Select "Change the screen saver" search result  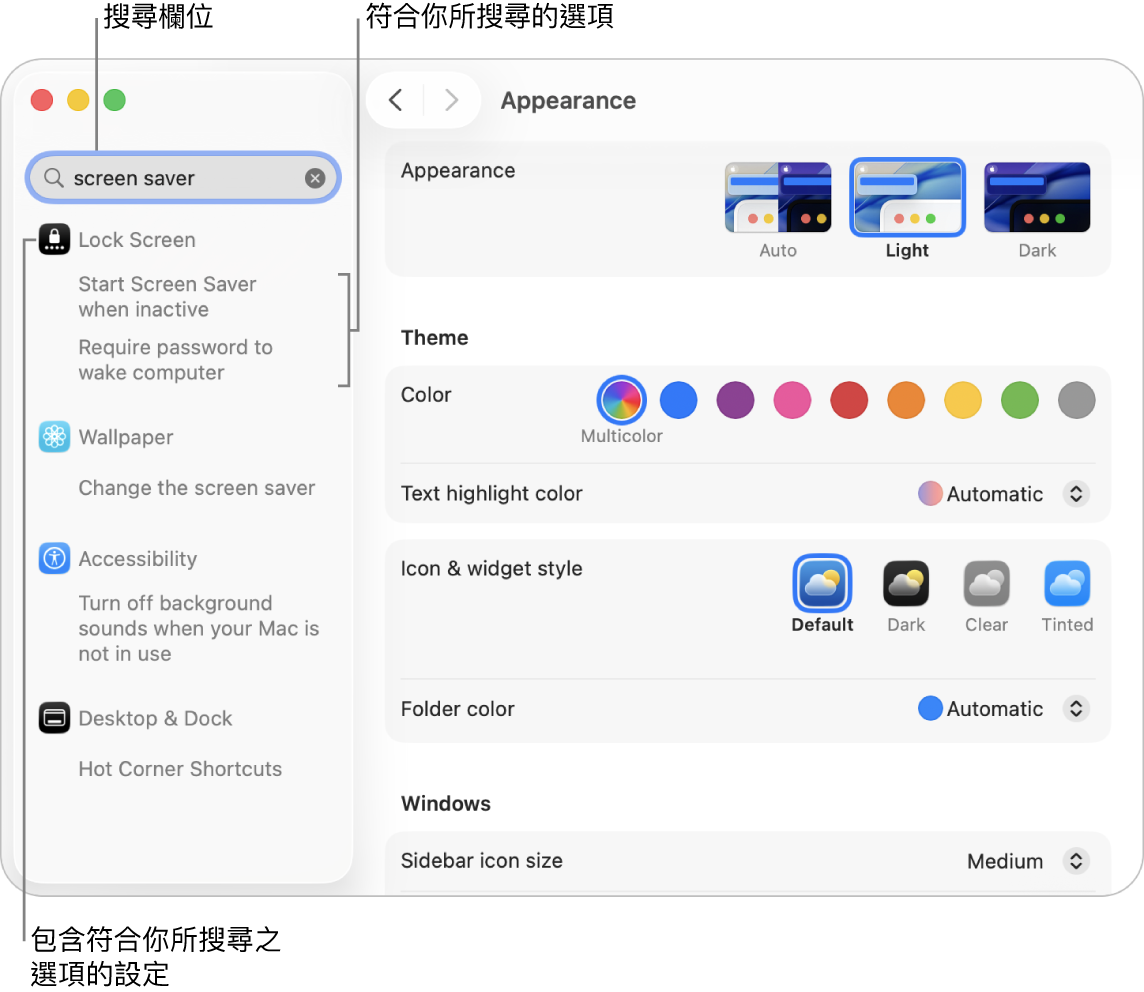click(x=197, y=488)
